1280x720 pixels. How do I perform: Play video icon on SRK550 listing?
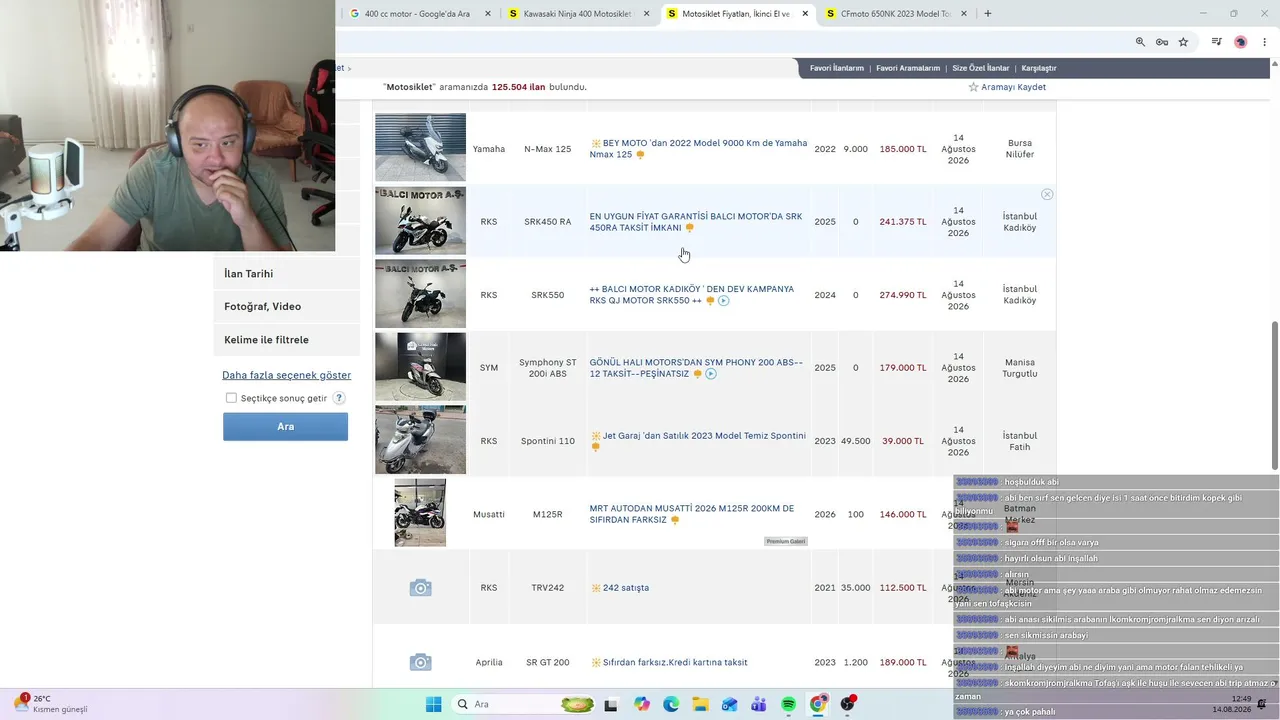pyautogui.click(x=723, y=301)
